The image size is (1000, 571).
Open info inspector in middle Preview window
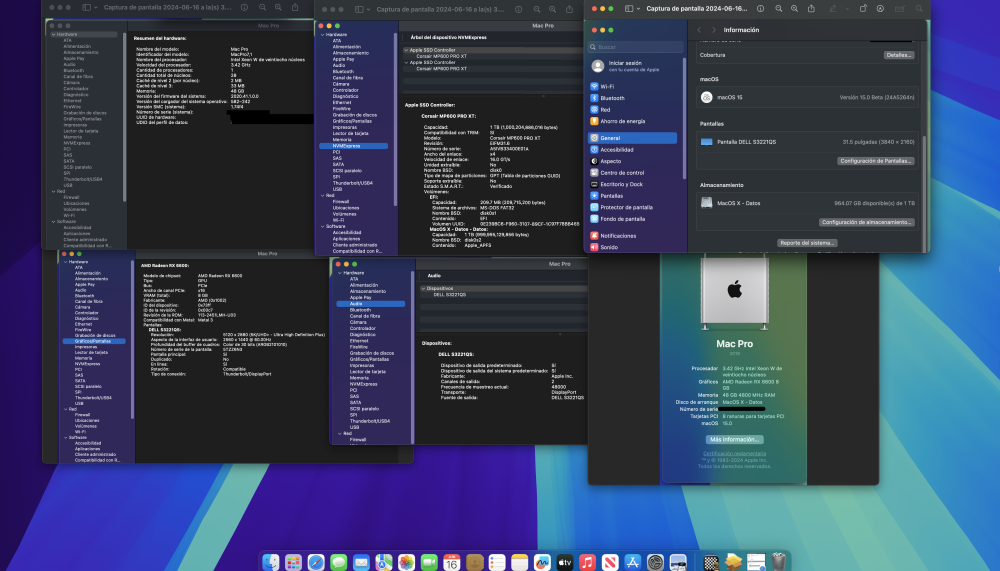[x=518, y=10]
